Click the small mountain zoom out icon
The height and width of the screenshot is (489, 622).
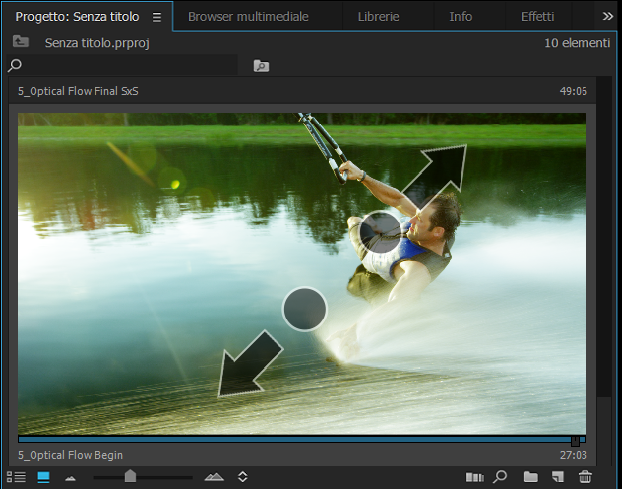click(70, 478)
